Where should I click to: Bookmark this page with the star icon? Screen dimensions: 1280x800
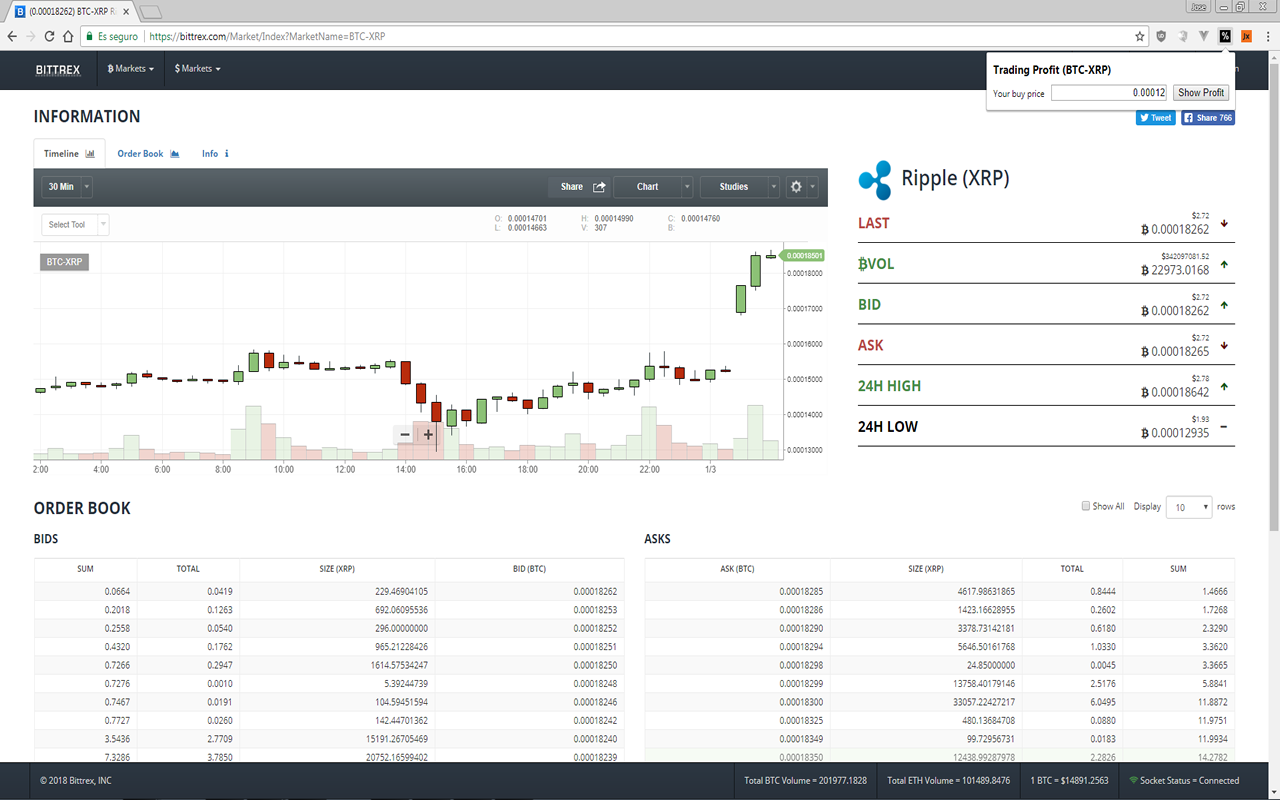point(1140,36)
